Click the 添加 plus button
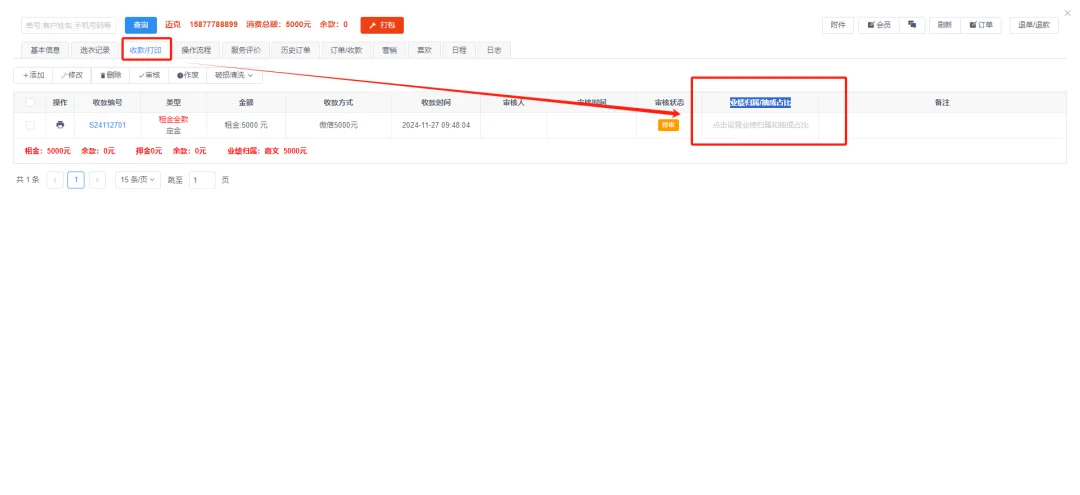The width and height of the screenshot is (1080, 495). 34,75
